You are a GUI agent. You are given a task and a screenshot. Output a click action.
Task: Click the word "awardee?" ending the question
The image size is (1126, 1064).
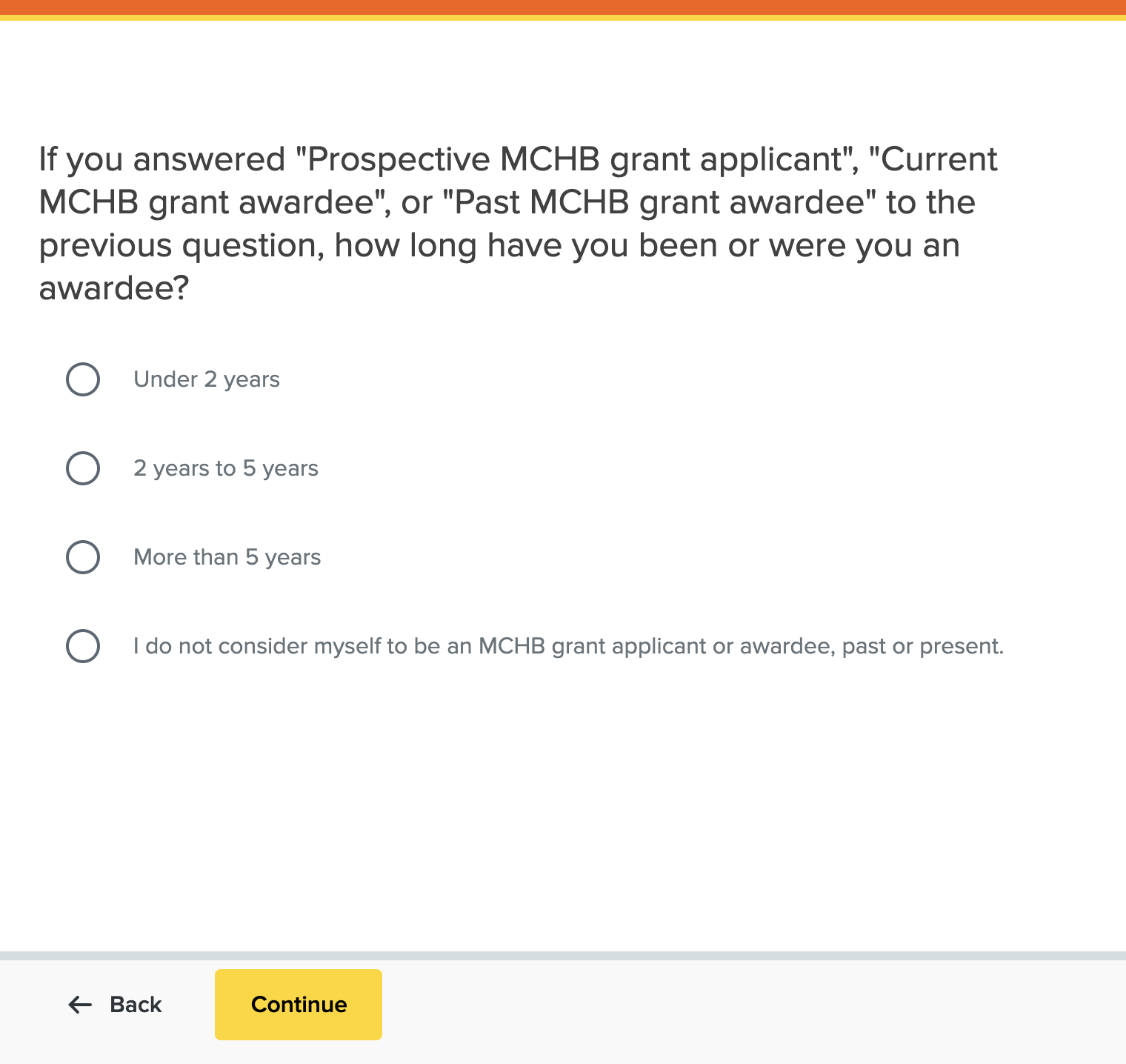coord(114,288)
